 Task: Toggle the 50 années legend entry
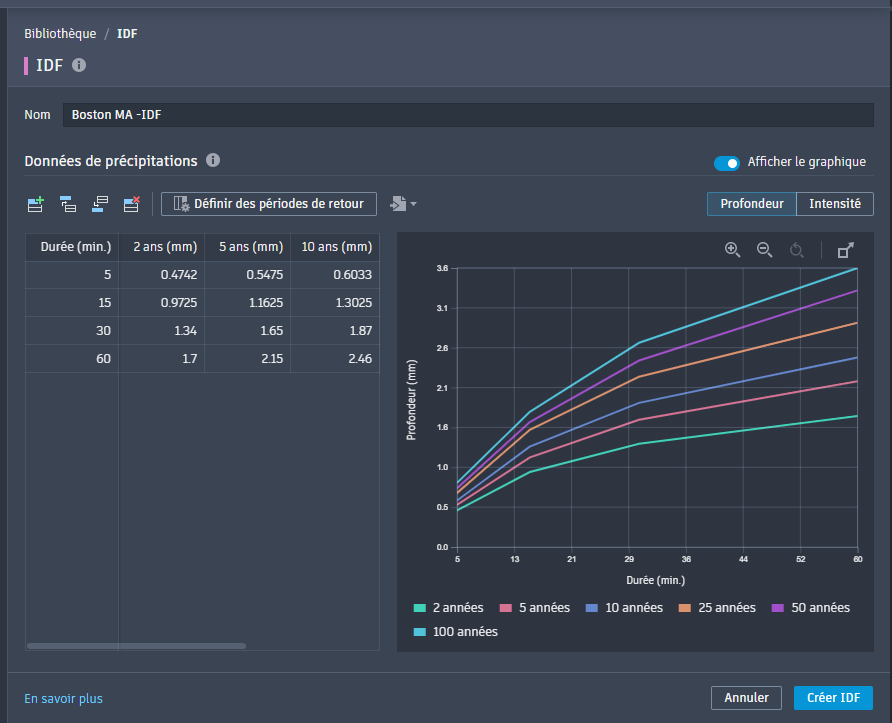click(811, 608)
